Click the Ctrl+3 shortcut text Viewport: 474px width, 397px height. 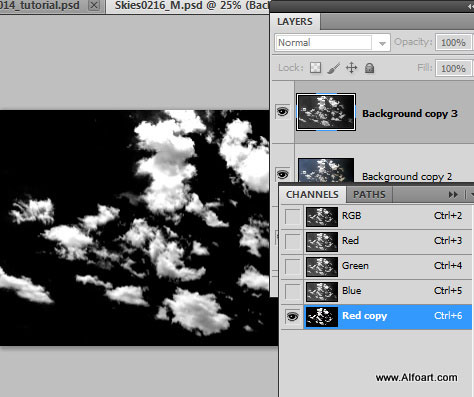pyautogui.click(x=448, y=241)
